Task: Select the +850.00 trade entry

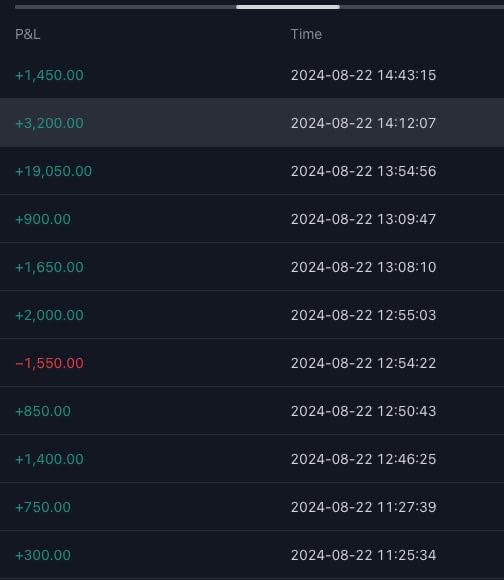Action: point(252,411)
